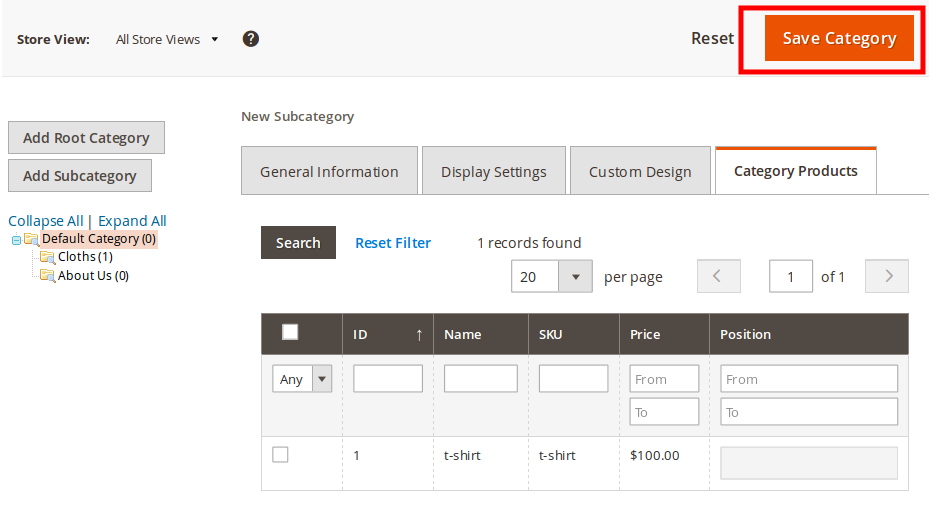Screen dimensions: 933x520
Task: Click the Add Subcategory button
Action: coord(80,176)
